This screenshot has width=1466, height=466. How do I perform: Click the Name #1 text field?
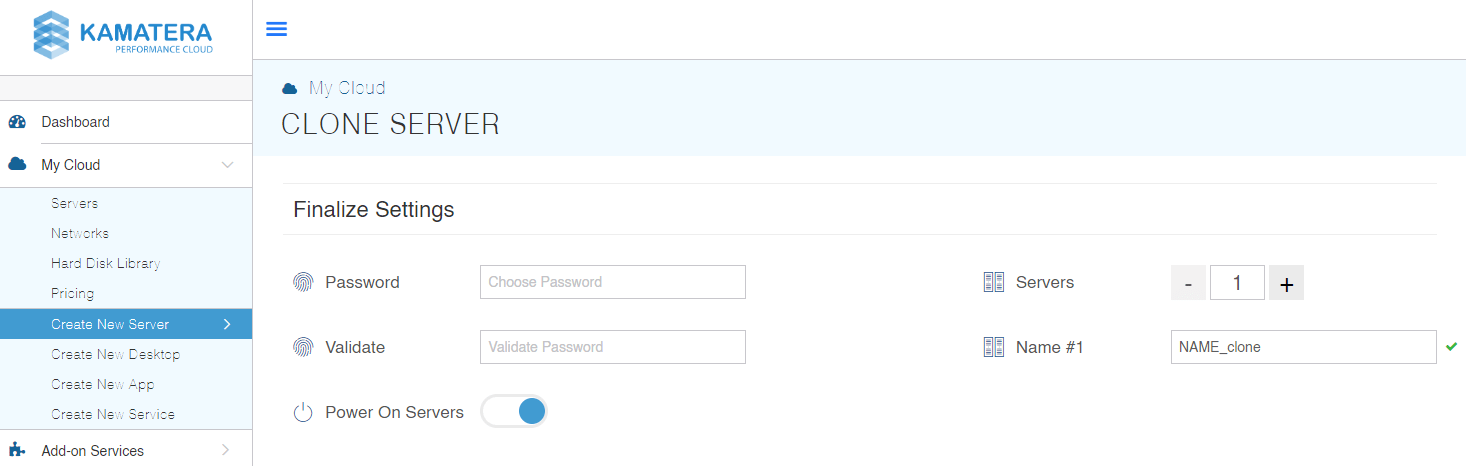click(1303, 347)
